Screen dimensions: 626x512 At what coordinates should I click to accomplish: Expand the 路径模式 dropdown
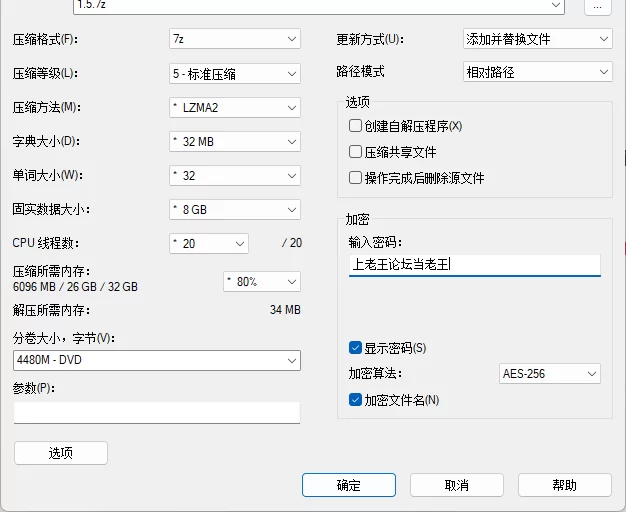[537, 72]
